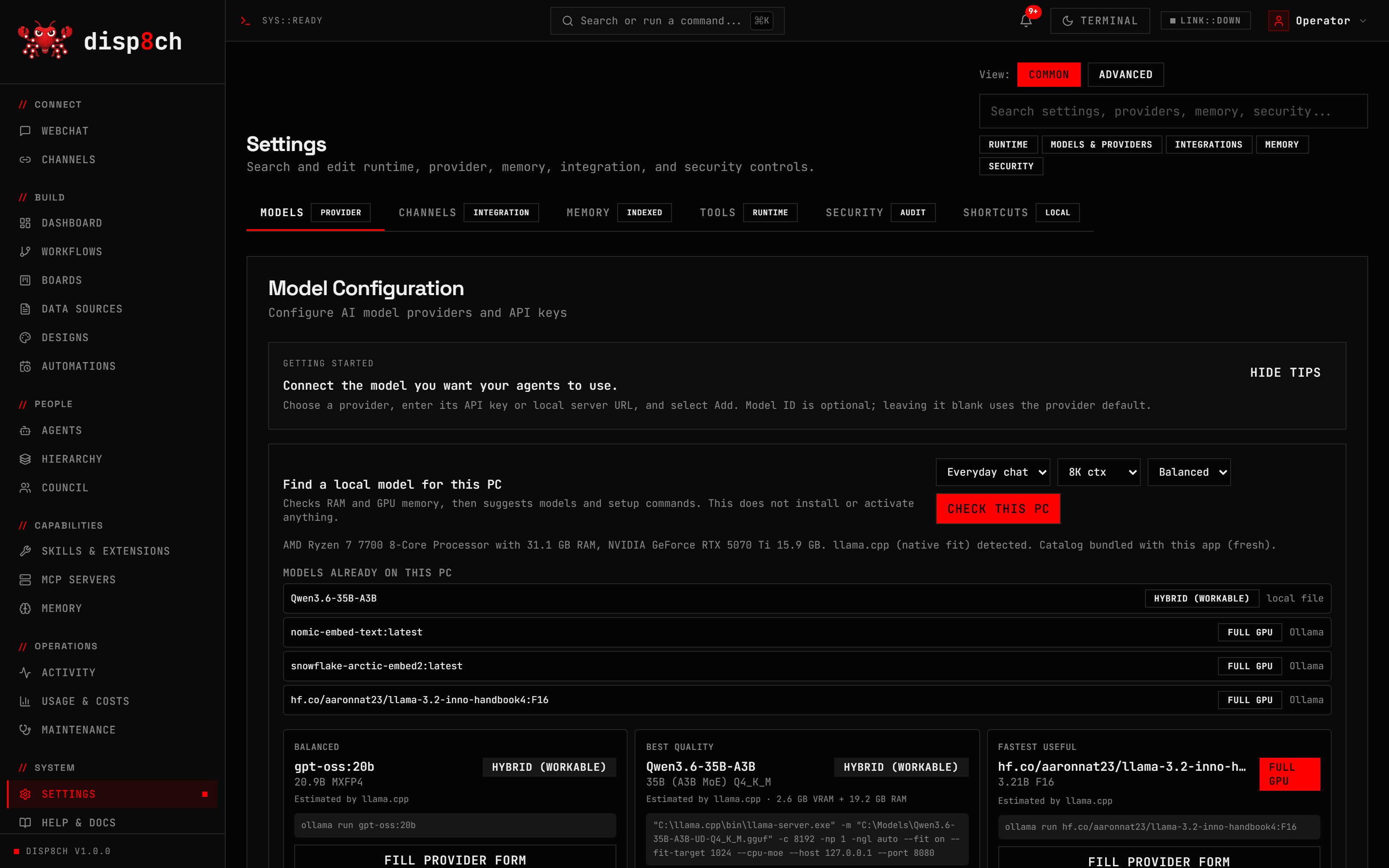Screen dimensions: 1389x868
Task: Click FILL PROVIDER FORM under gpt-oss:20b
Action: [x=454, y=857]
